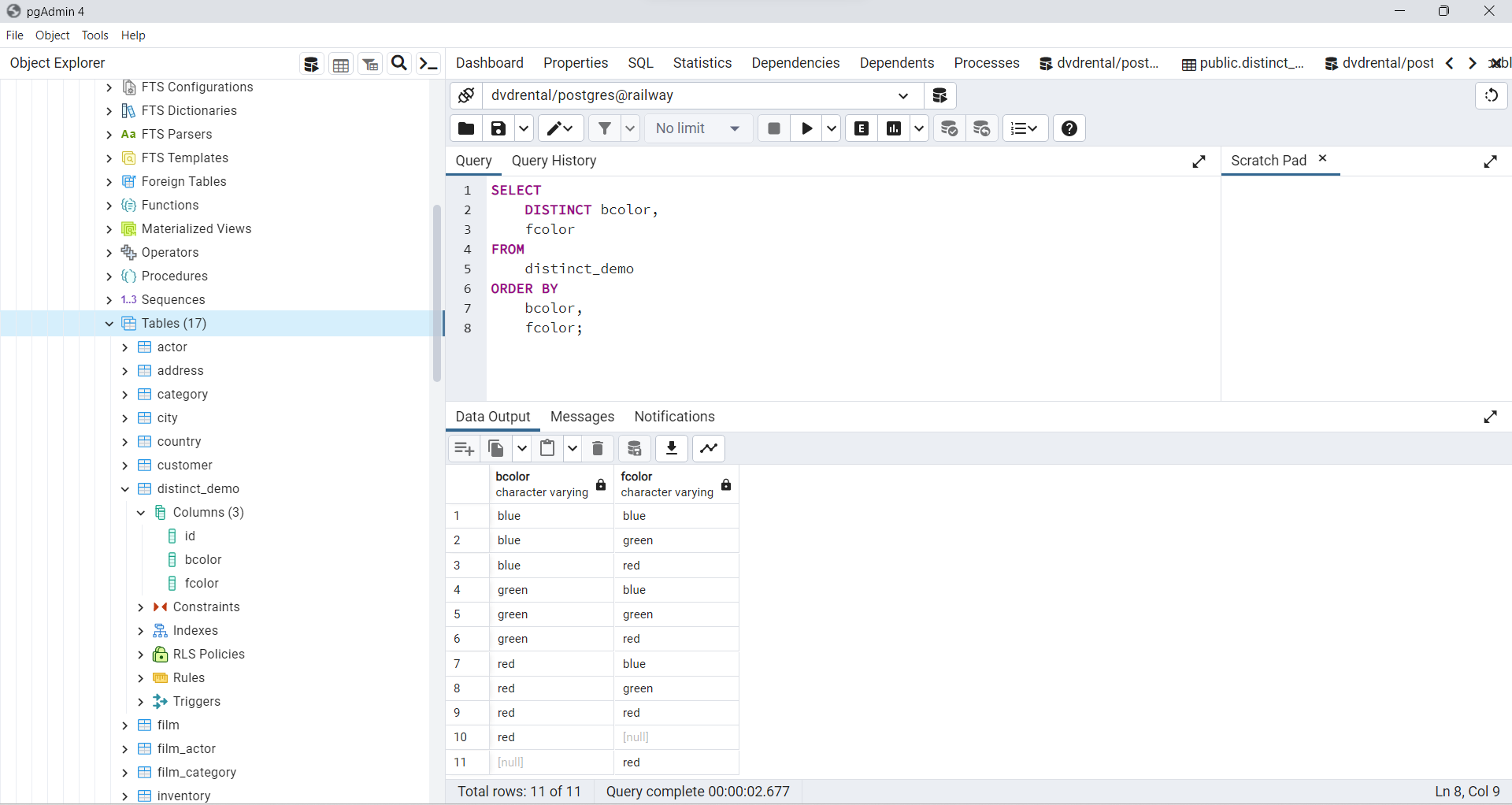The width and height of the screenshot is (1512, 805).
Task: Click the [null] cell in the bcolor column
Action: pyautogui.click(x=551, y=762)
